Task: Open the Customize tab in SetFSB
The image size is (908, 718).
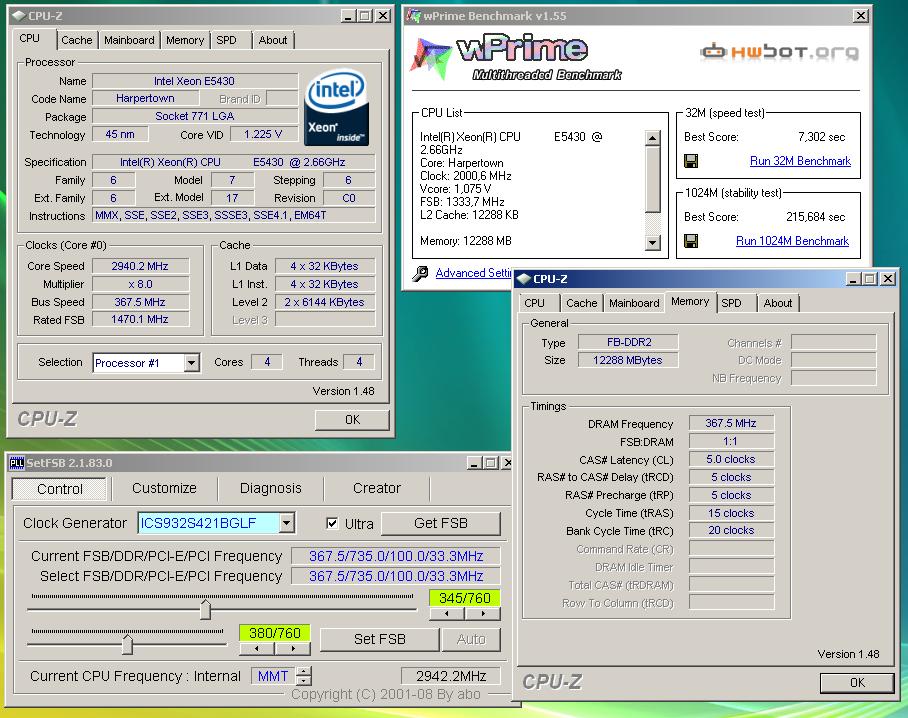Action: [164, 488]
